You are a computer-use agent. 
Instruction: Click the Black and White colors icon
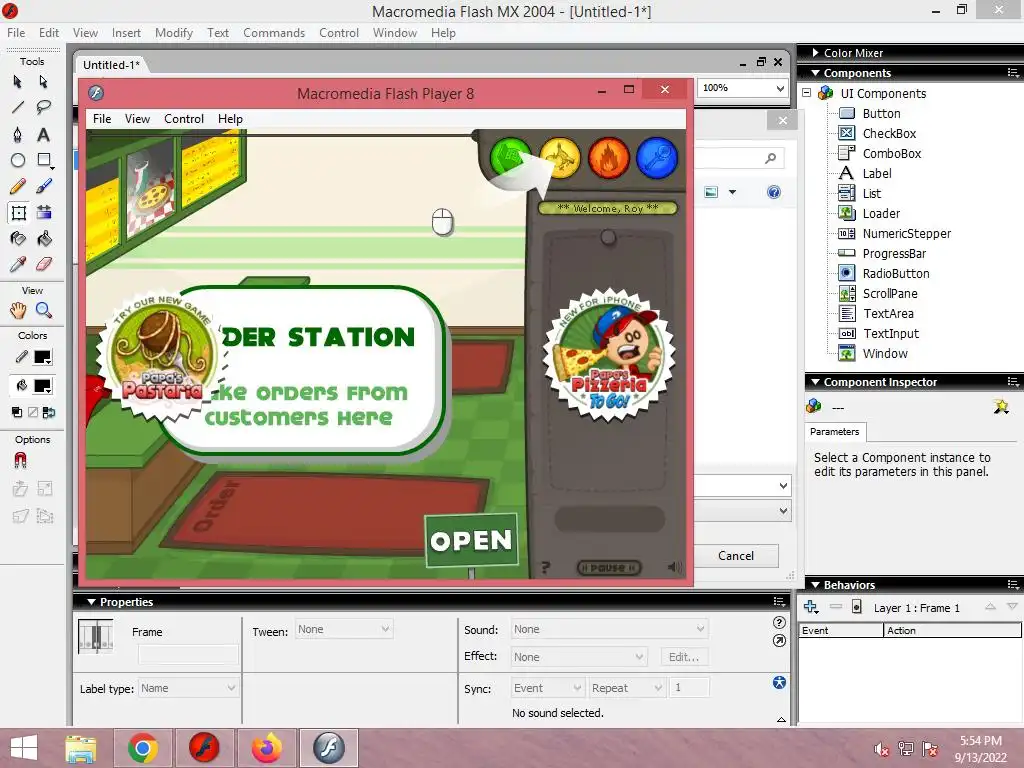pos(17,412)
